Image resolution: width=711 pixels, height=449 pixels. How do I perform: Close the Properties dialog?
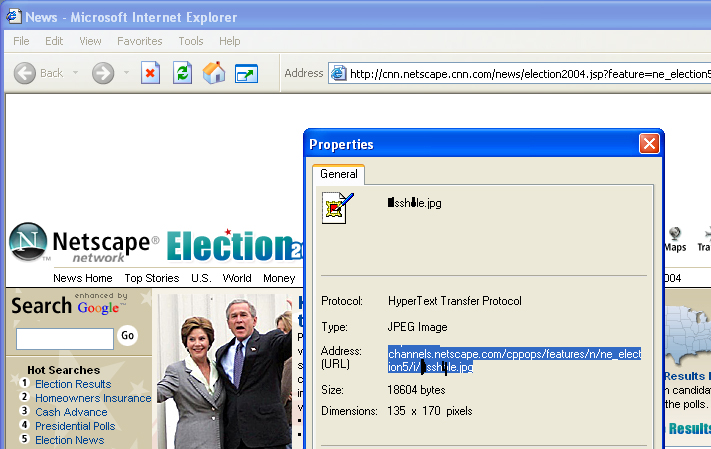click(x=648, y=144)
